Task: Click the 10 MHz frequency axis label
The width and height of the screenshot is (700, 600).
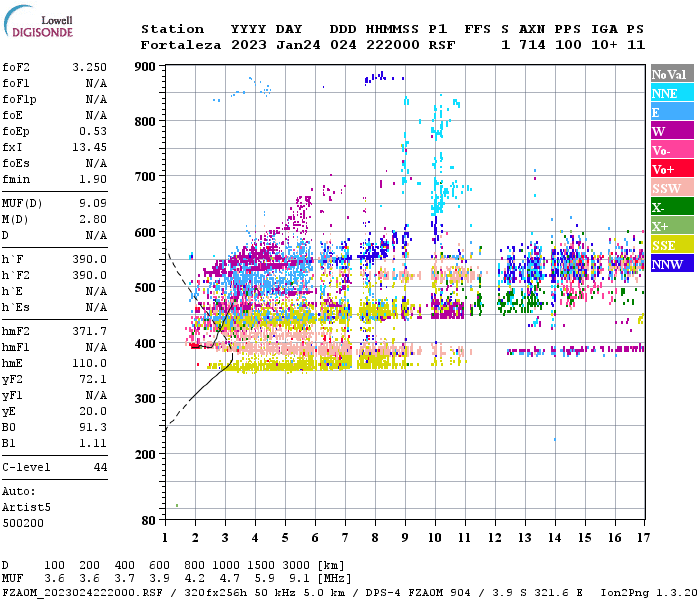Action: (x=435, y=538)
